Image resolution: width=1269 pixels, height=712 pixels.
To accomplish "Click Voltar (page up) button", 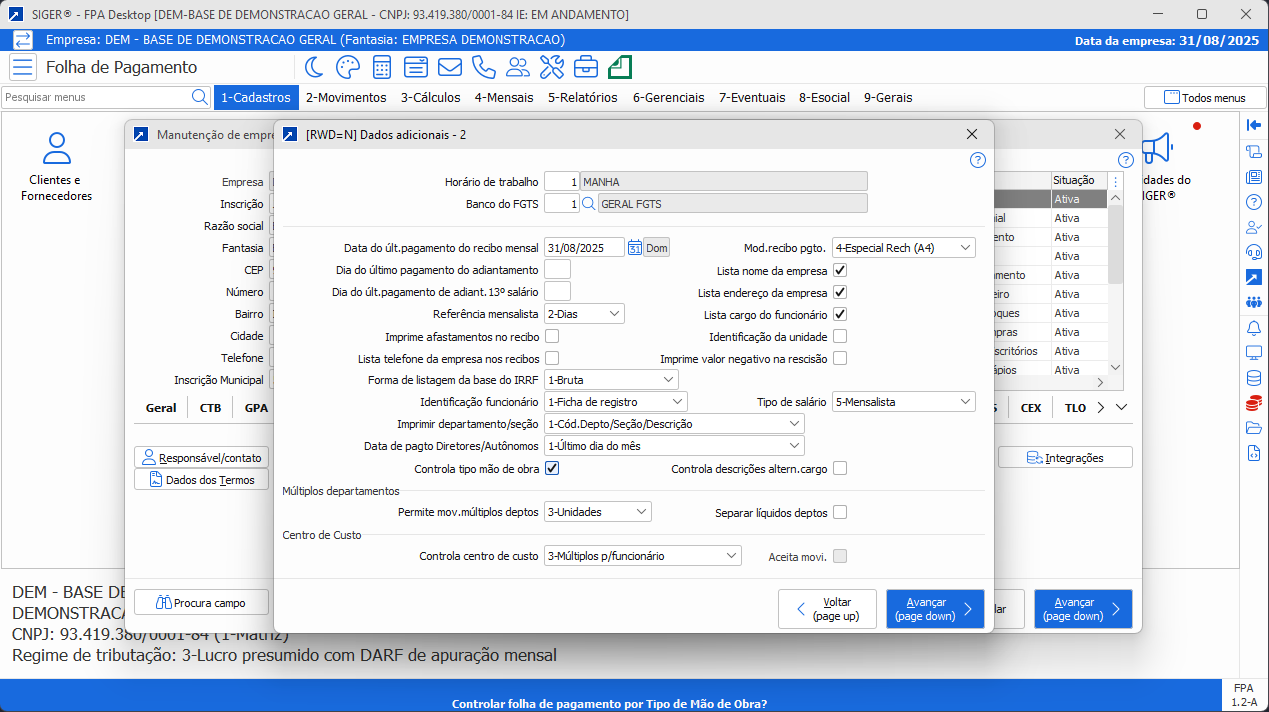I will click(x=827, y=609).
